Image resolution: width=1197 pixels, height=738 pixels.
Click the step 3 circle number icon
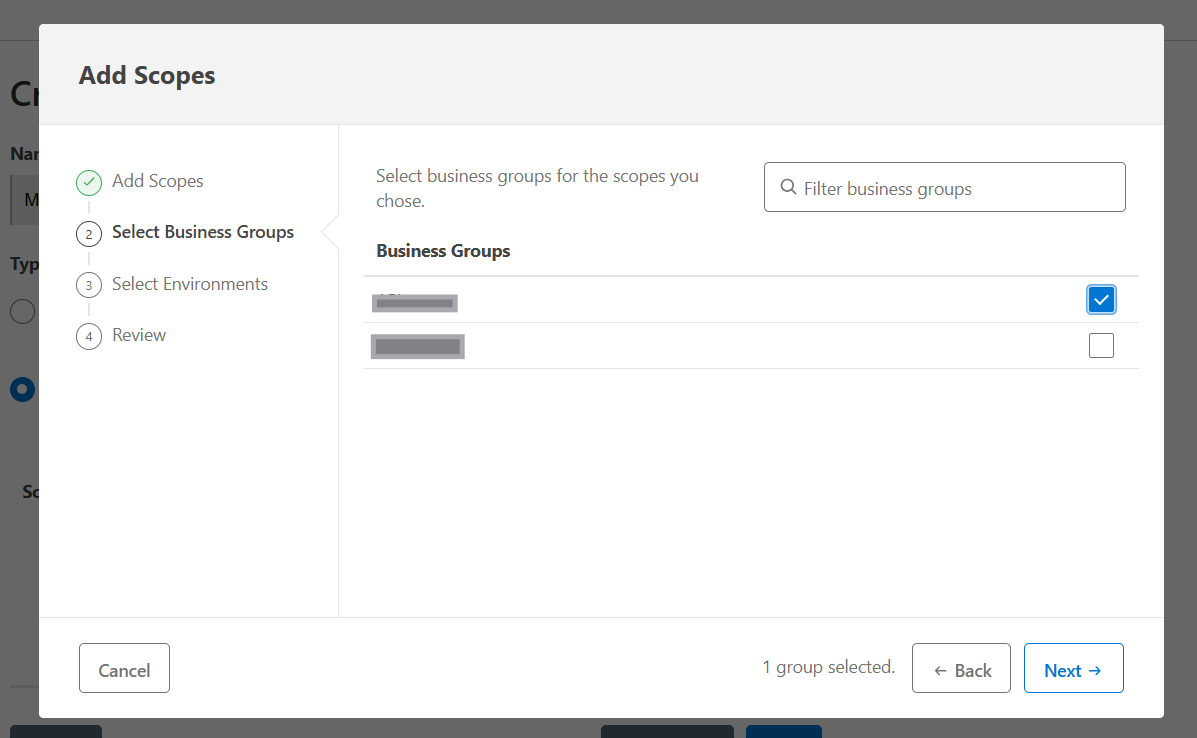pos(89,285)
